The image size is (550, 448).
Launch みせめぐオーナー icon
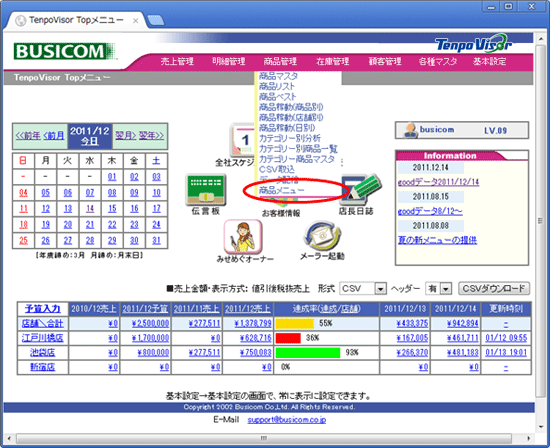[243, 237]
